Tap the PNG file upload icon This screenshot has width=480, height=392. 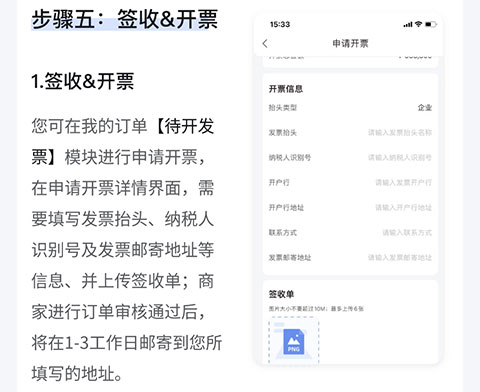click(294, 341)
